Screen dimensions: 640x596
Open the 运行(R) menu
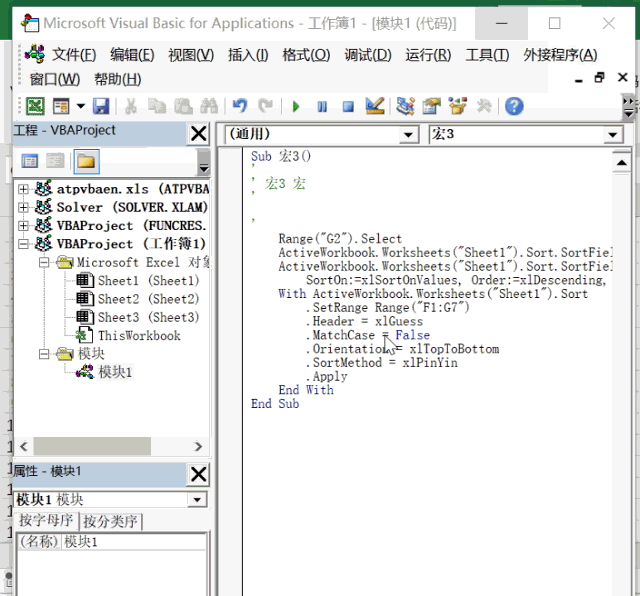pos(428,55)
